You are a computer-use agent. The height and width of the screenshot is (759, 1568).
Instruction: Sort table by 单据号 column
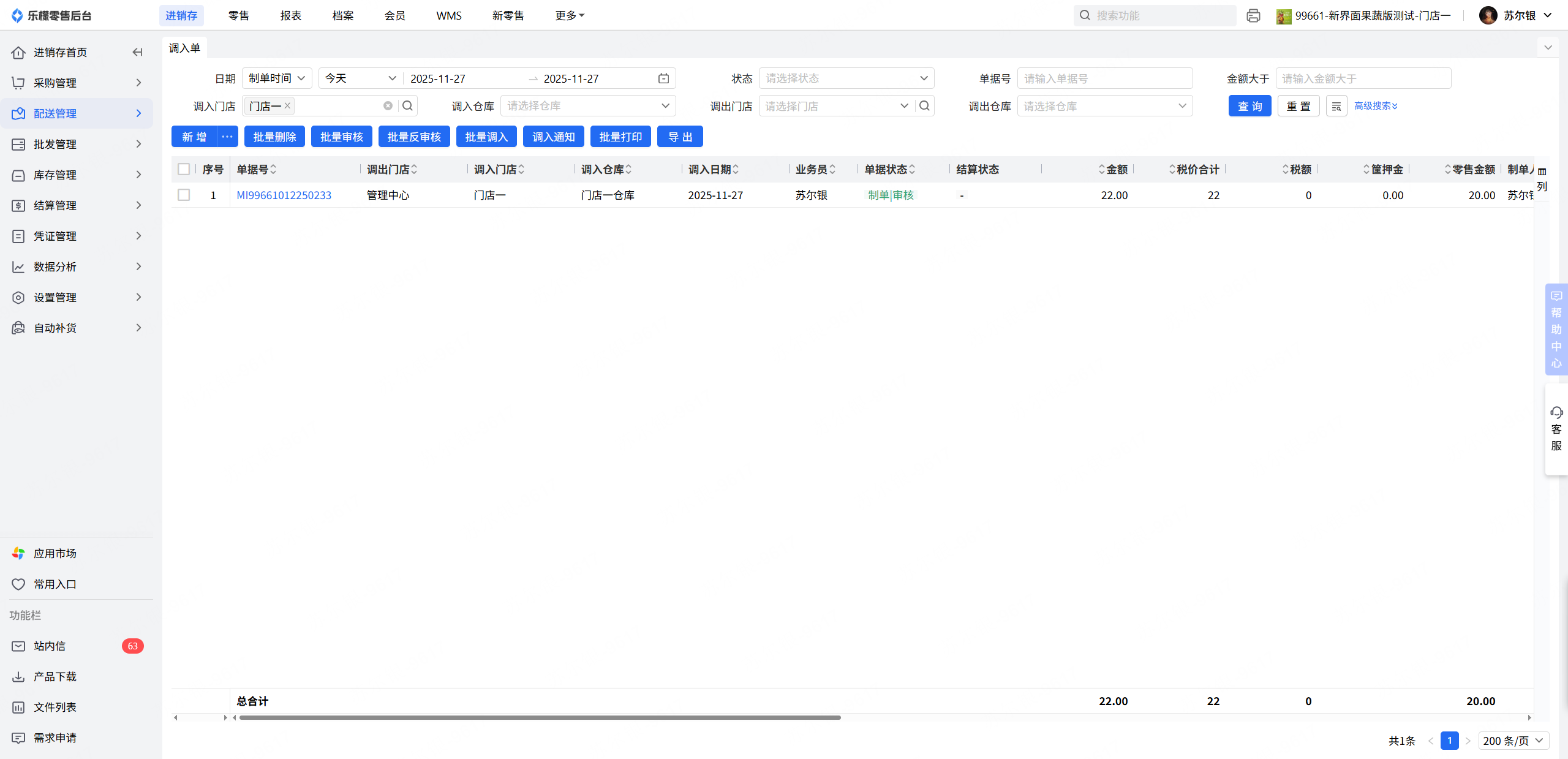tap(273, 169)
